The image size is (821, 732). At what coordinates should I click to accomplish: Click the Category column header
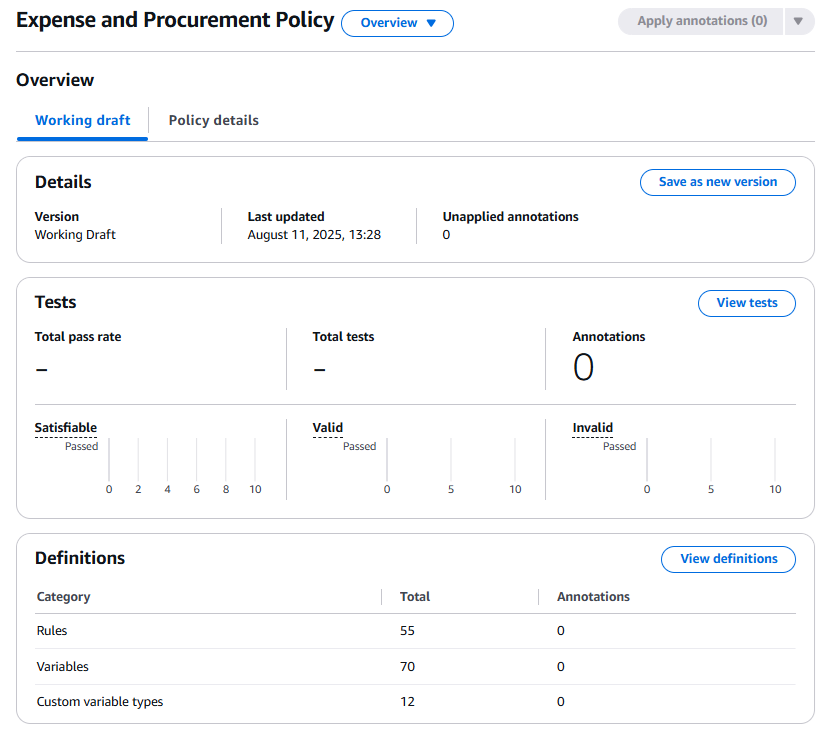(62, 596)
